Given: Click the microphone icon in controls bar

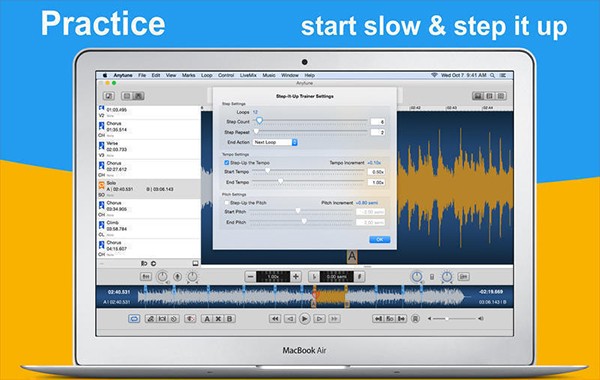Looking at the screenshot, I should 178,277.
